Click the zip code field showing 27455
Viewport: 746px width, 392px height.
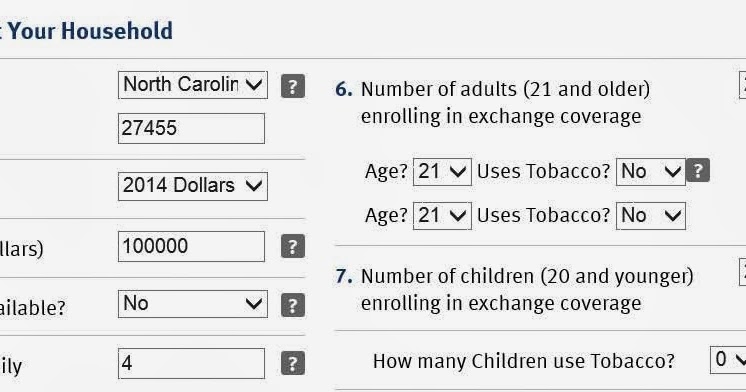tap(191, 128)
